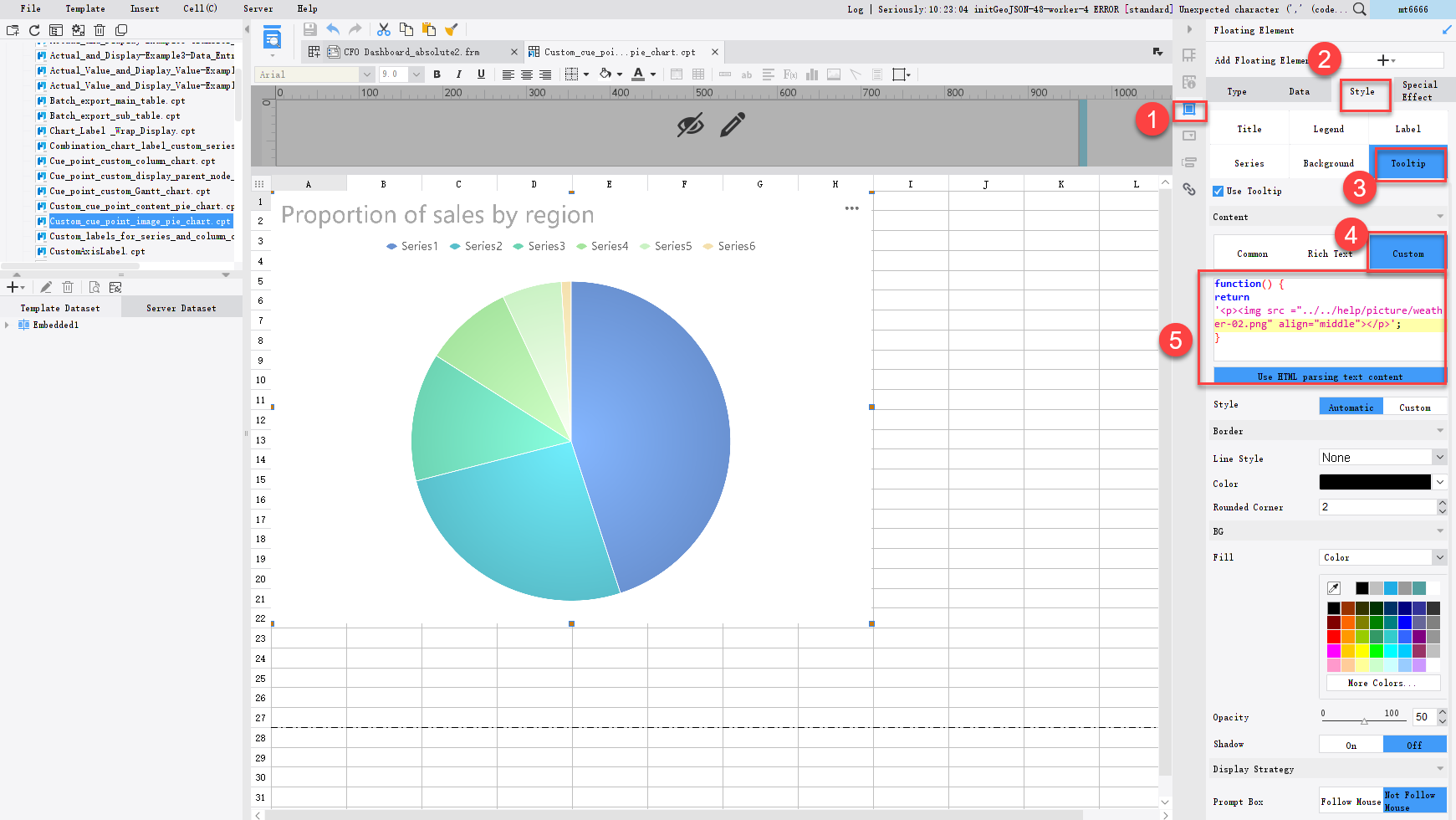Open the font name dropdown
The height and width of the screenshot is (820, 1456).
click(366, 74)
